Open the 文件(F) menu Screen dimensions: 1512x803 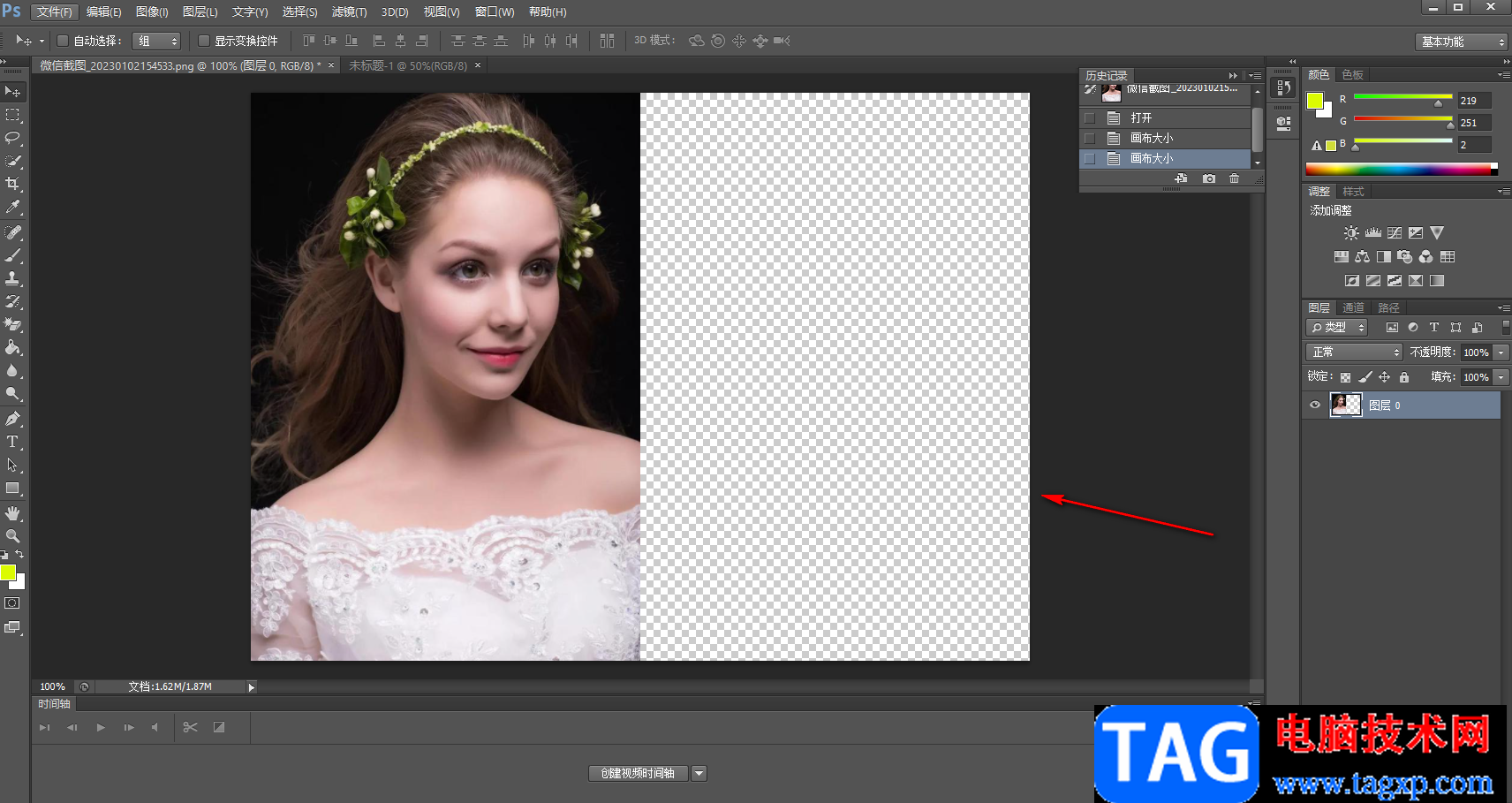point(54,11)
